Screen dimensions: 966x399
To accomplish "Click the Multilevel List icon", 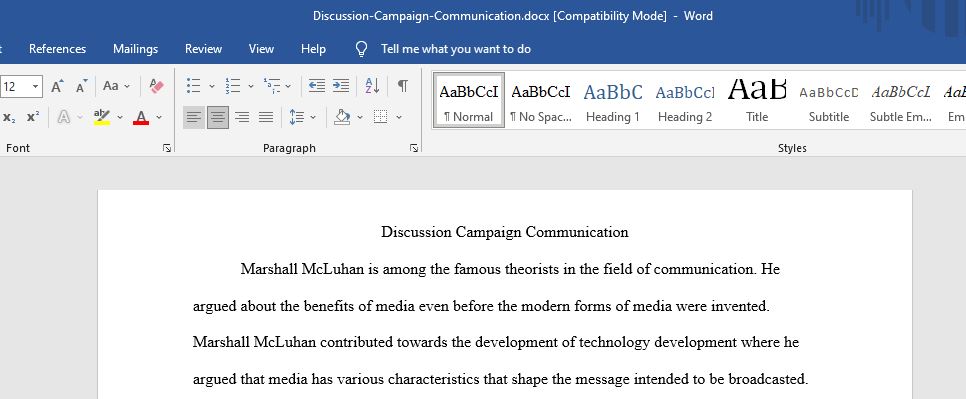I will 272,86.
